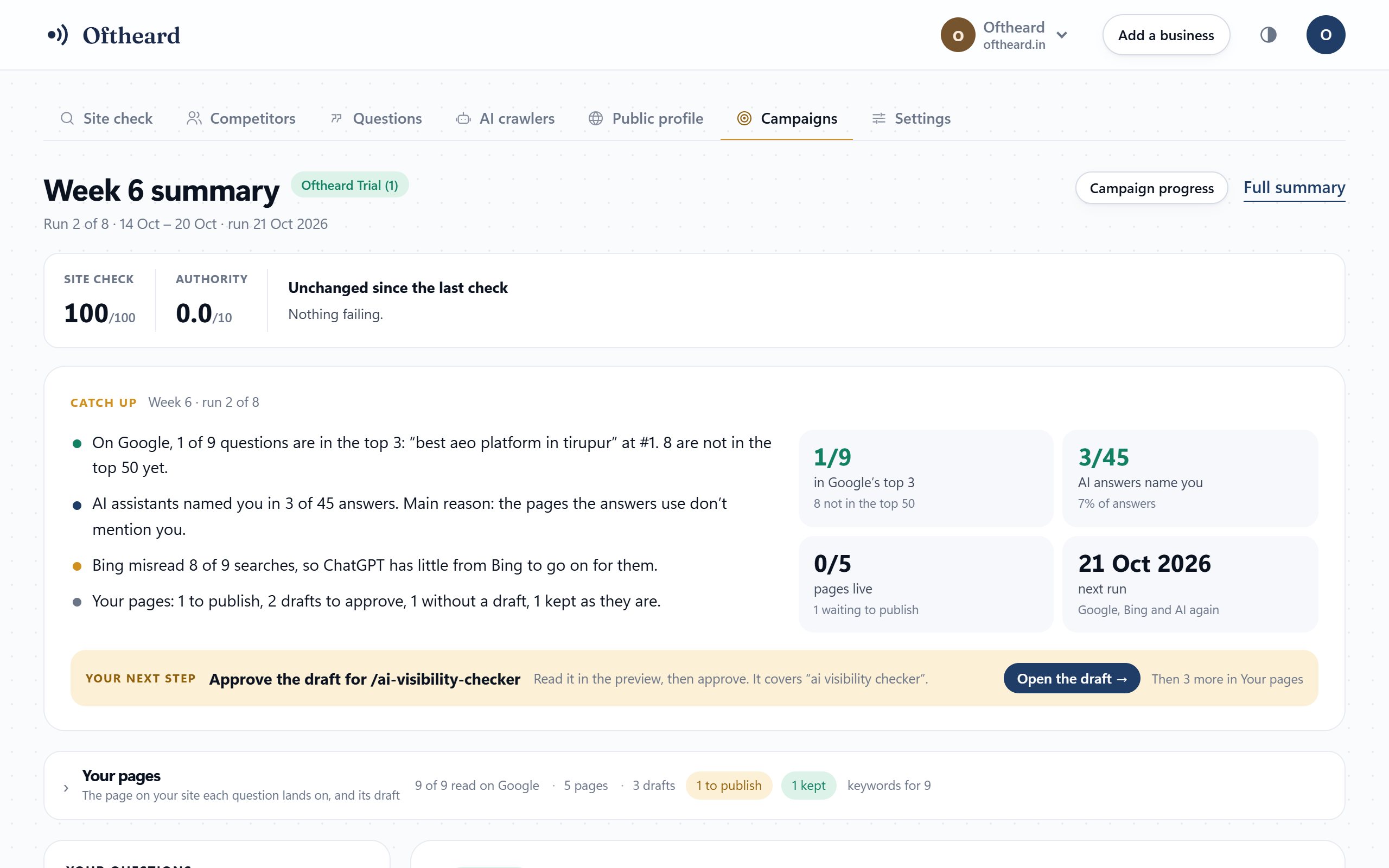This screenshot has width=1389, height=868.
Task: Toggle the dark/light theme icon
Action: 1268,35
